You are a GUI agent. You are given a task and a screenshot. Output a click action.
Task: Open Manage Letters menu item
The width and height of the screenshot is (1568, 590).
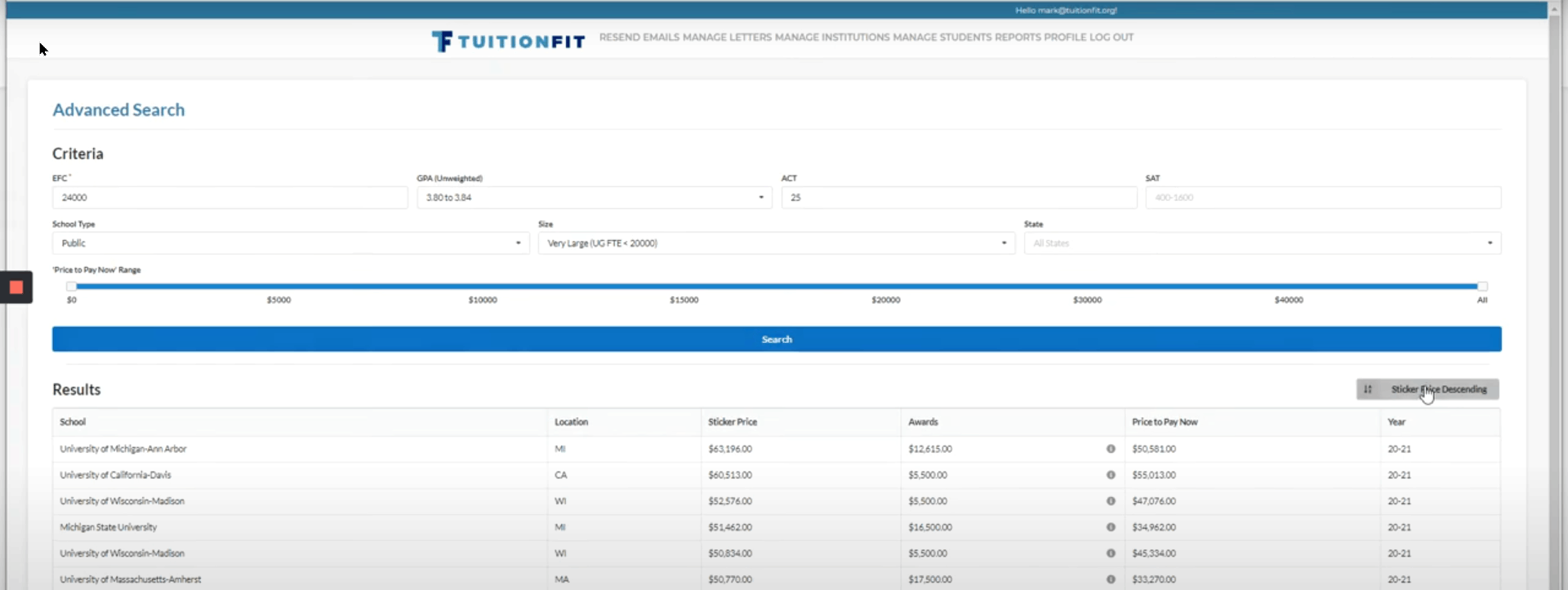727,38
